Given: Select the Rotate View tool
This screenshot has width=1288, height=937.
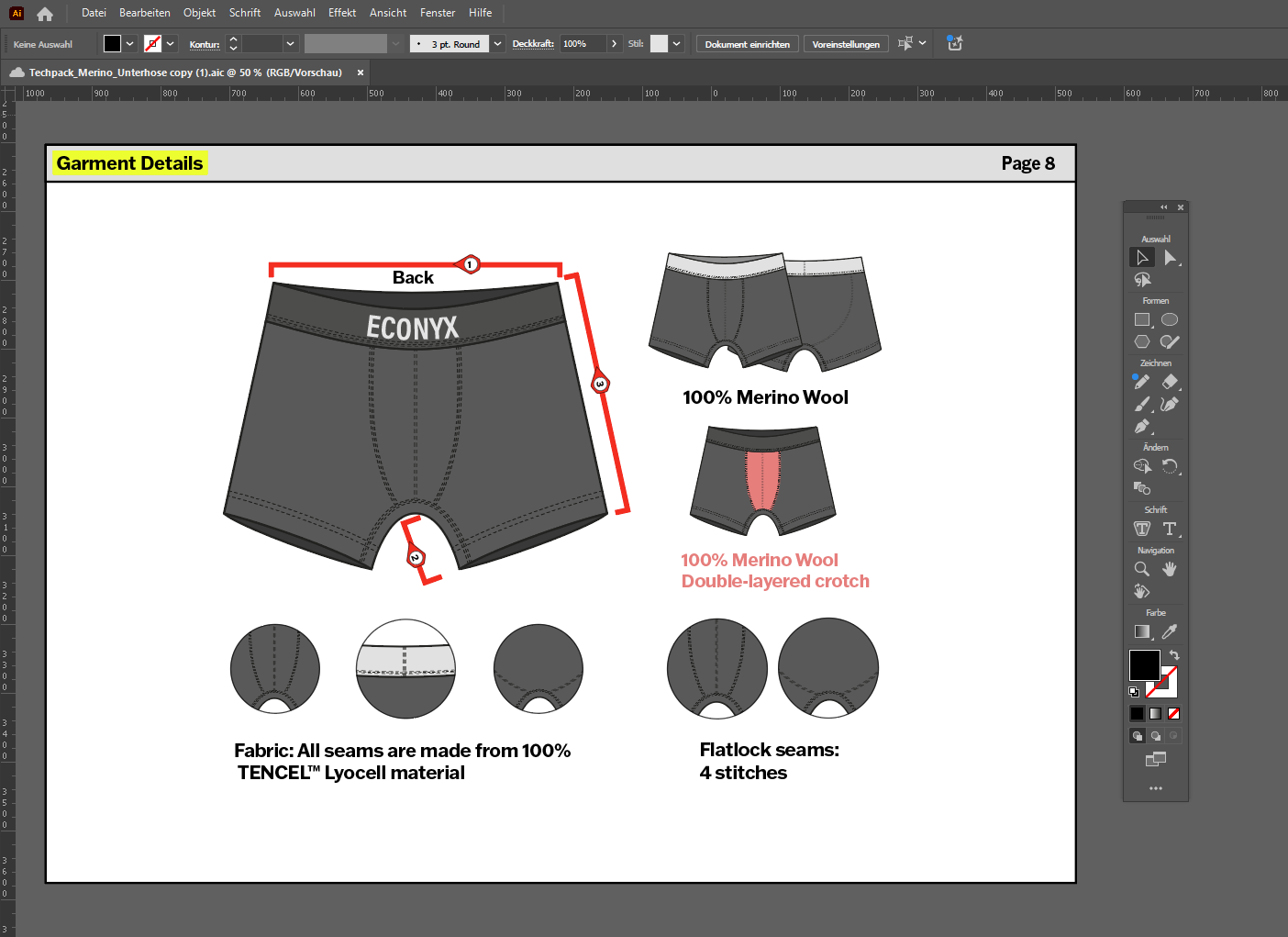Looking at the screenshot, I should pos(1142,591).
